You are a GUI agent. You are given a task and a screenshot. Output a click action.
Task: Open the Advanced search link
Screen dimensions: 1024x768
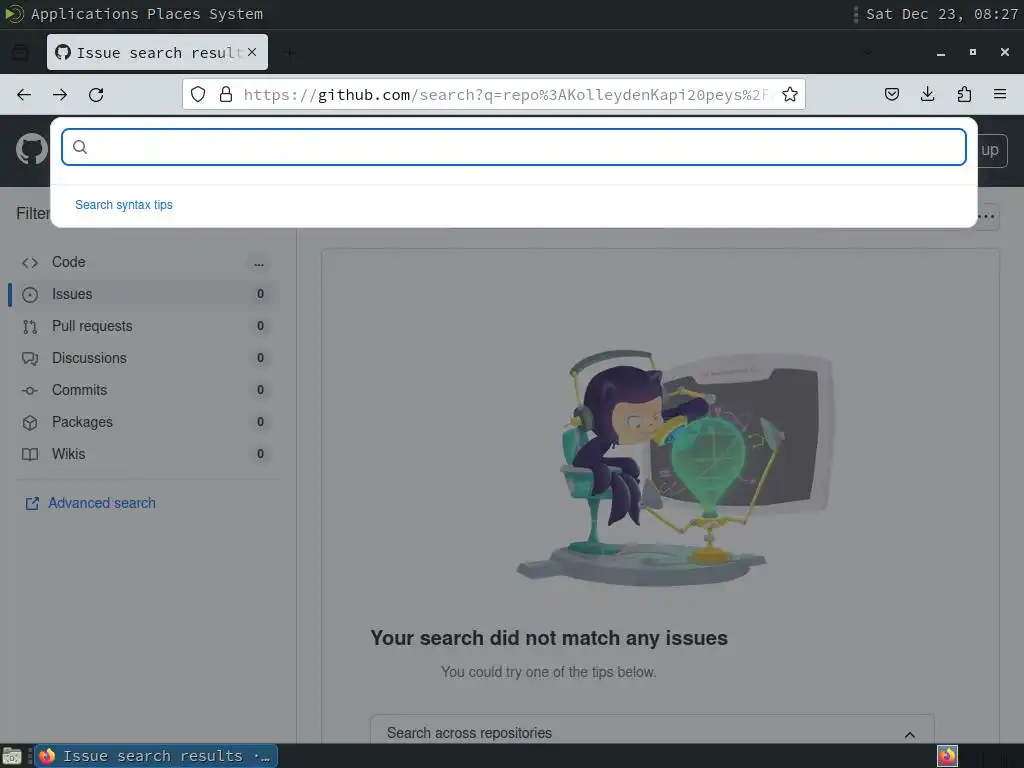91,504
